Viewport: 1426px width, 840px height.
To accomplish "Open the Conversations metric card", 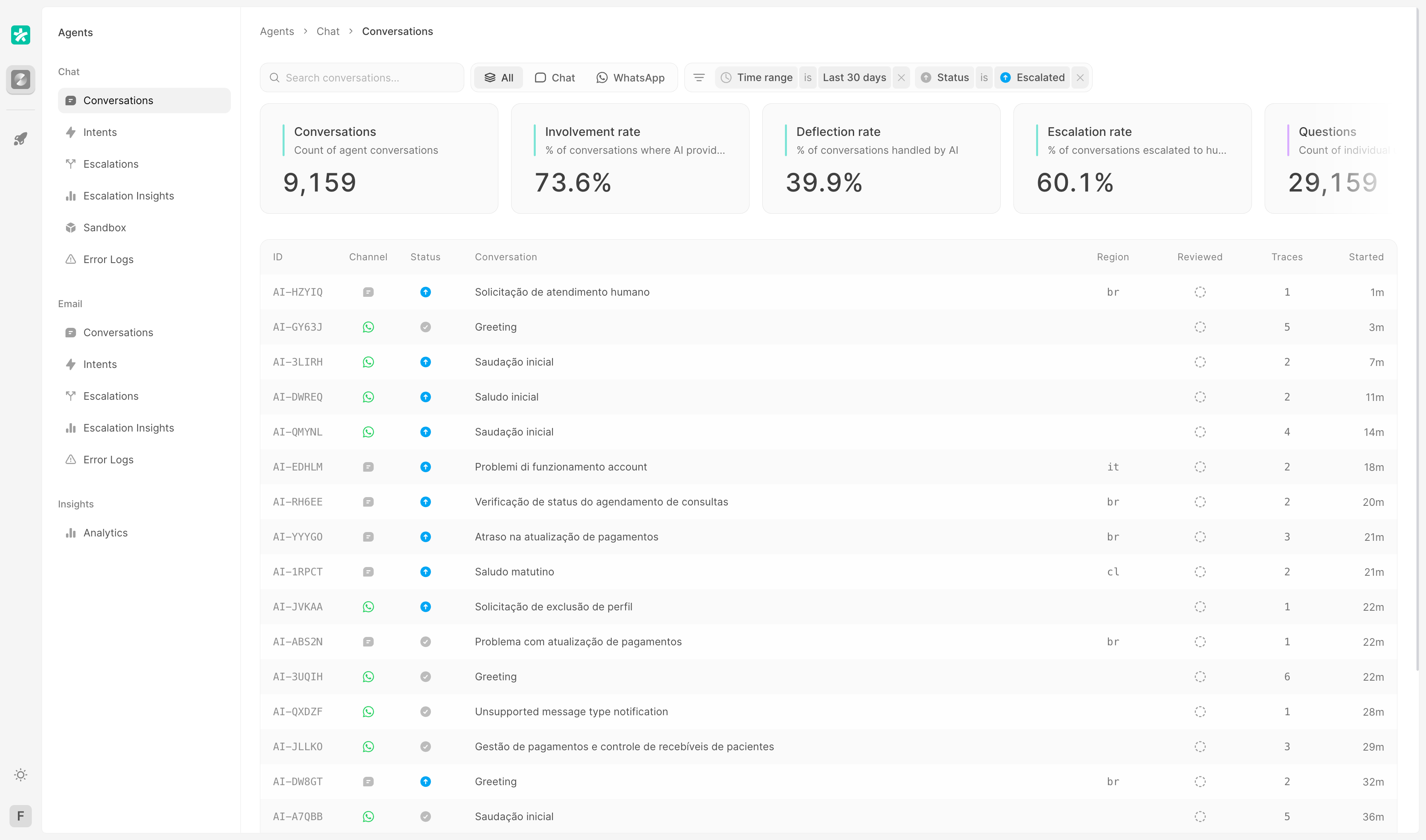I will coord(379,159).
